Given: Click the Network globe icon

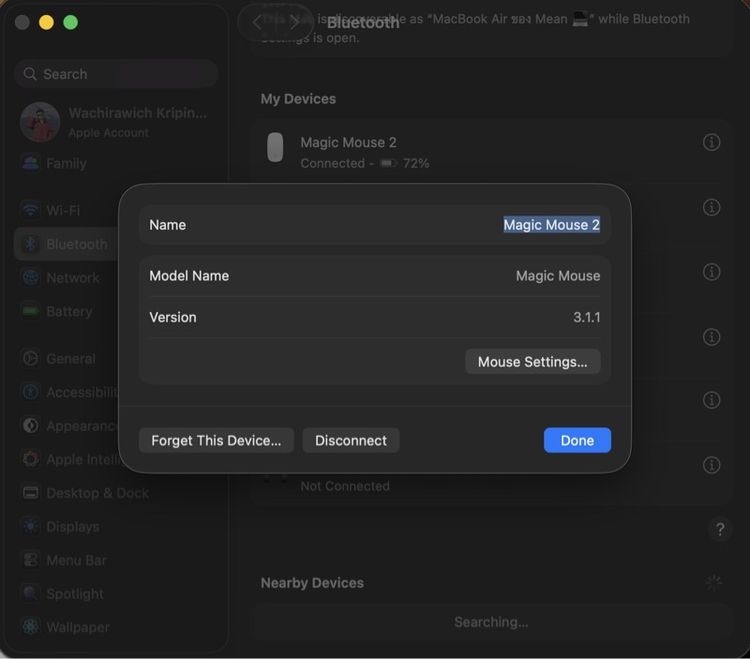Looking at the screenshot, I should 31,277.
